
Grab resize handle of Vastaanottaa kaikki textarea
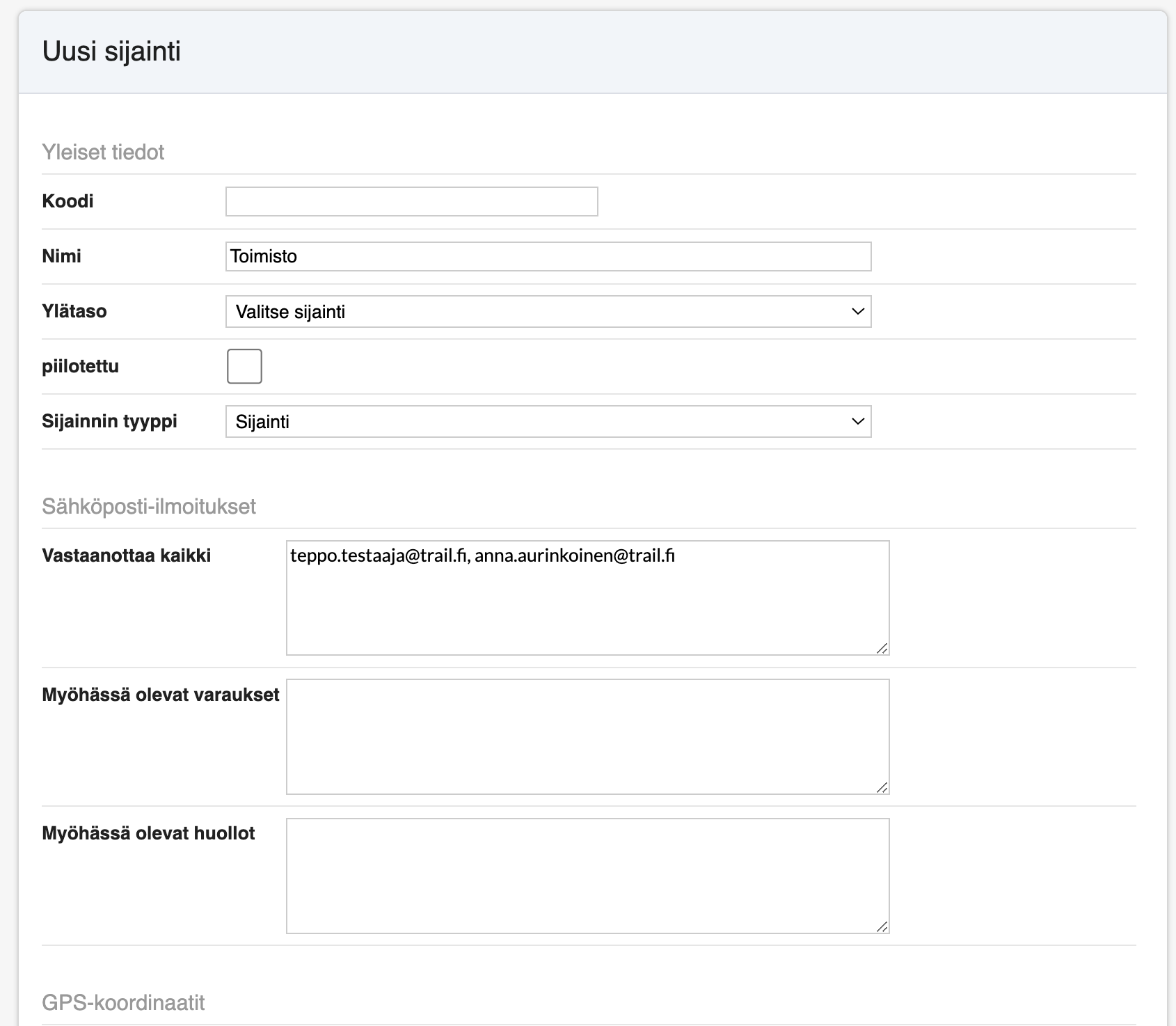point(882,648)
